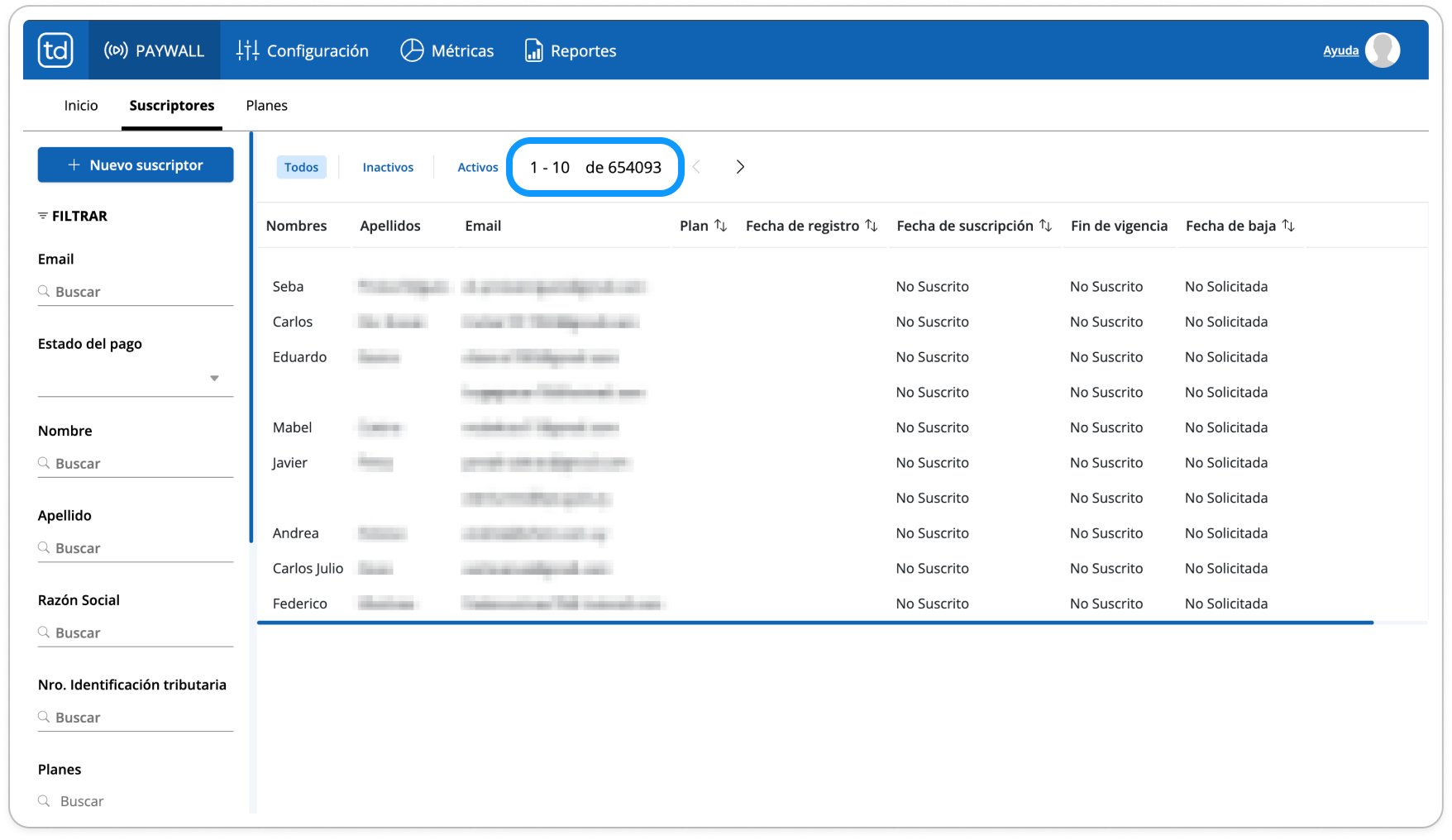
Task: Click the filter panel vertical scrollbar
Action: tap(251, 337)
